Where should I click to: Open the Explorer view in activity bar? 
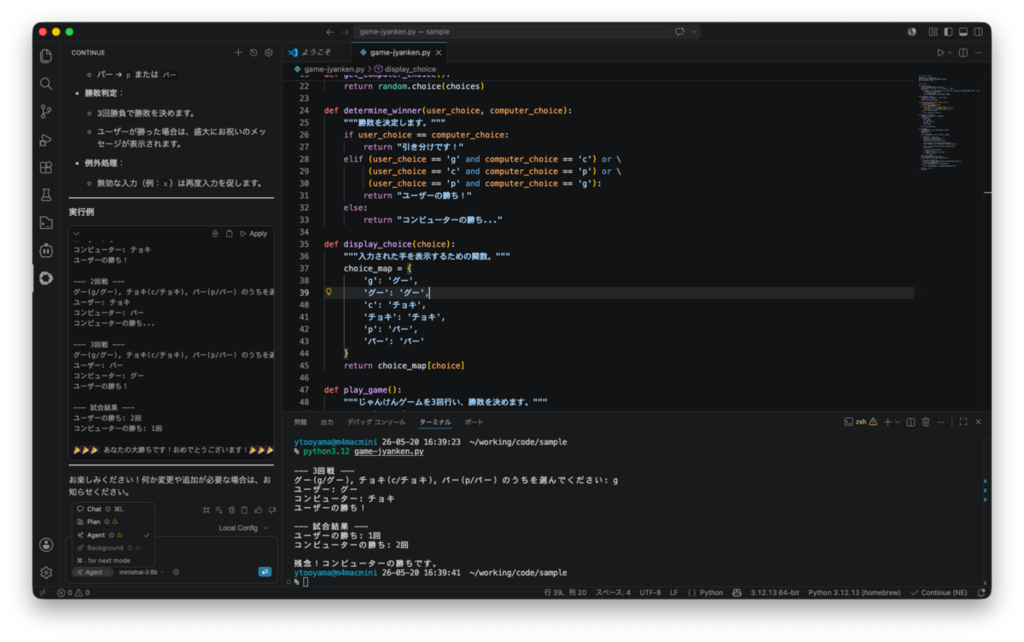[x=46, y=56]
